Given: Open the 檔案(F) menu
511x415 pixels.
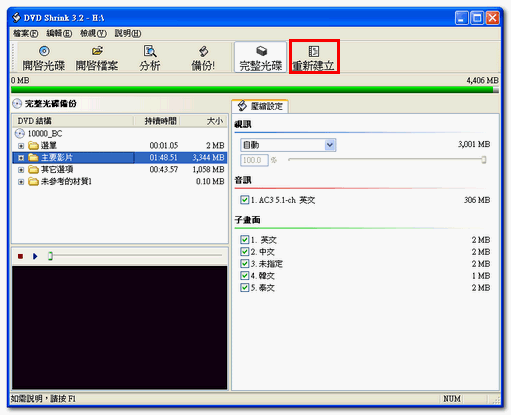Looking at the screenshot, I should pyautogui.click(x=26, y=33).
